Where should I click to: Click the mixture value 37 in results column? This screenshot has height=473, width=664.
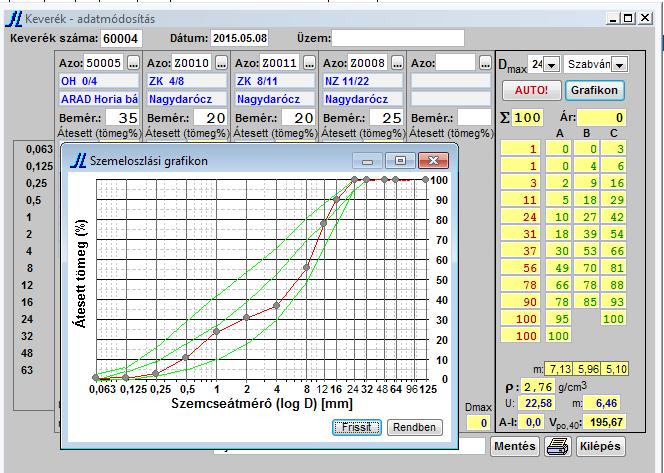tap(520, 251)
